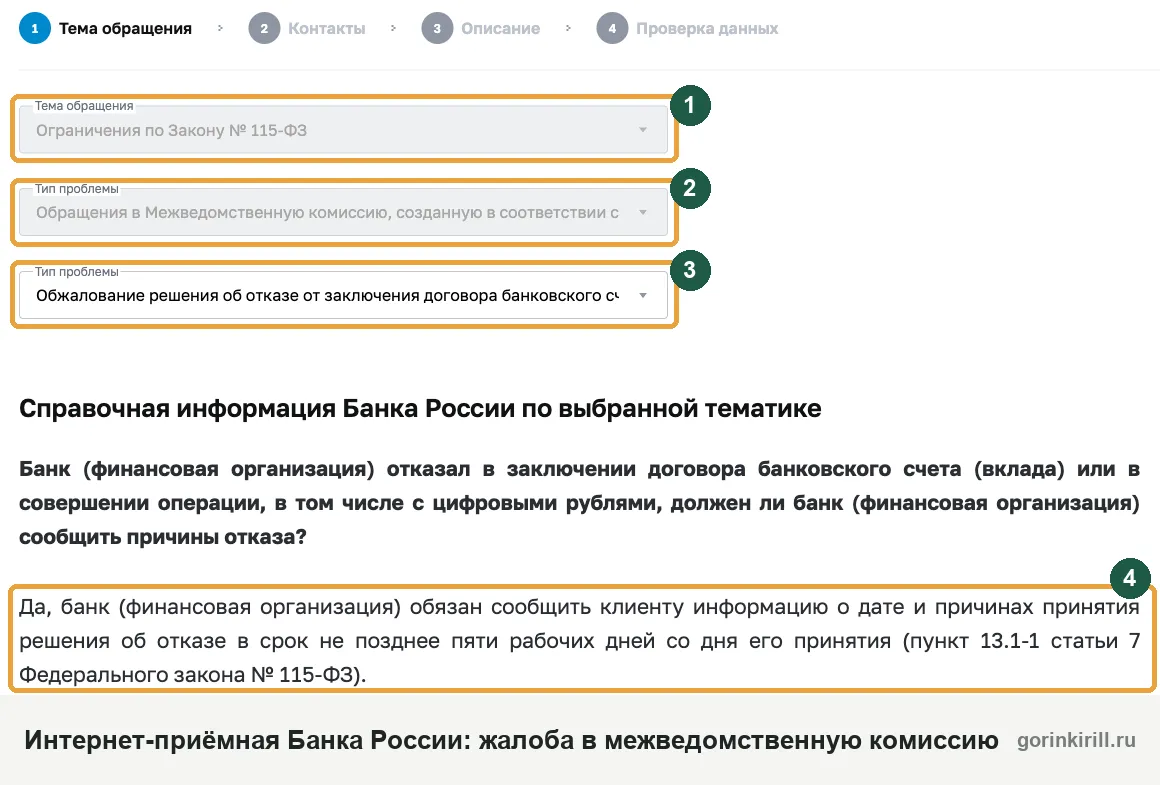This screenshot has height=785, width=1160.
Task: Click arrow beside Обращения в Межведомственную комиссию
Action: click(643, 213)
